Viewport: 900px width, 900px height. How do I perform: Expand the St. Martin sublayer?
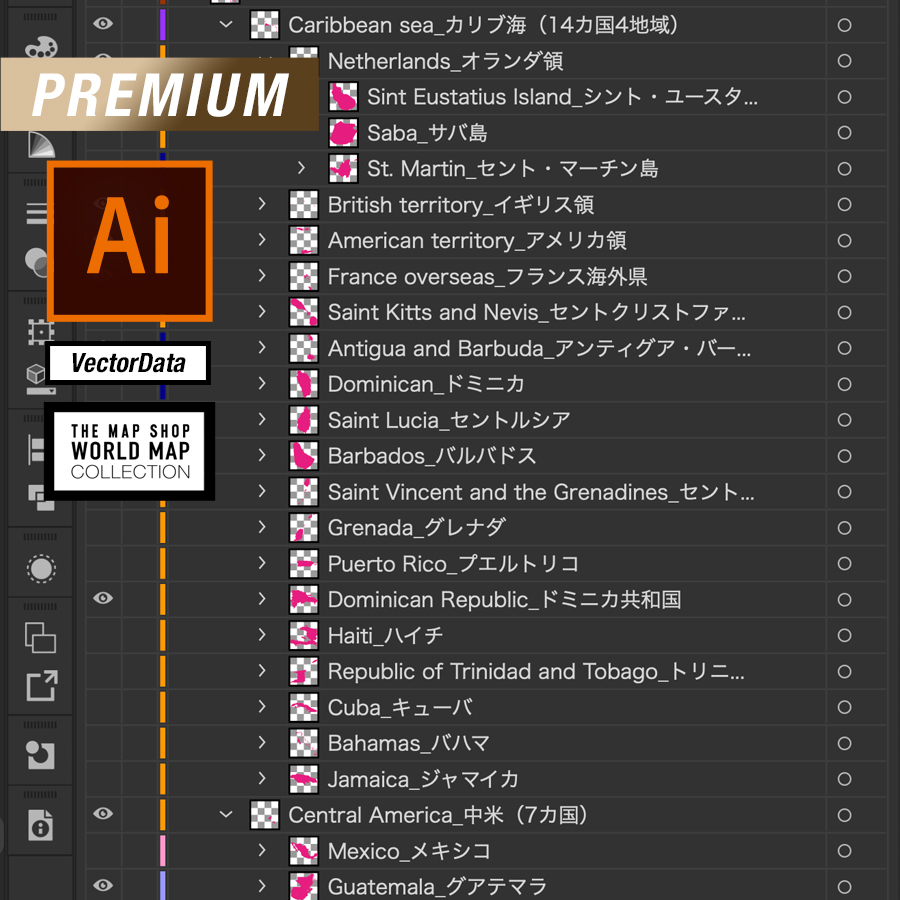[301, 168]
